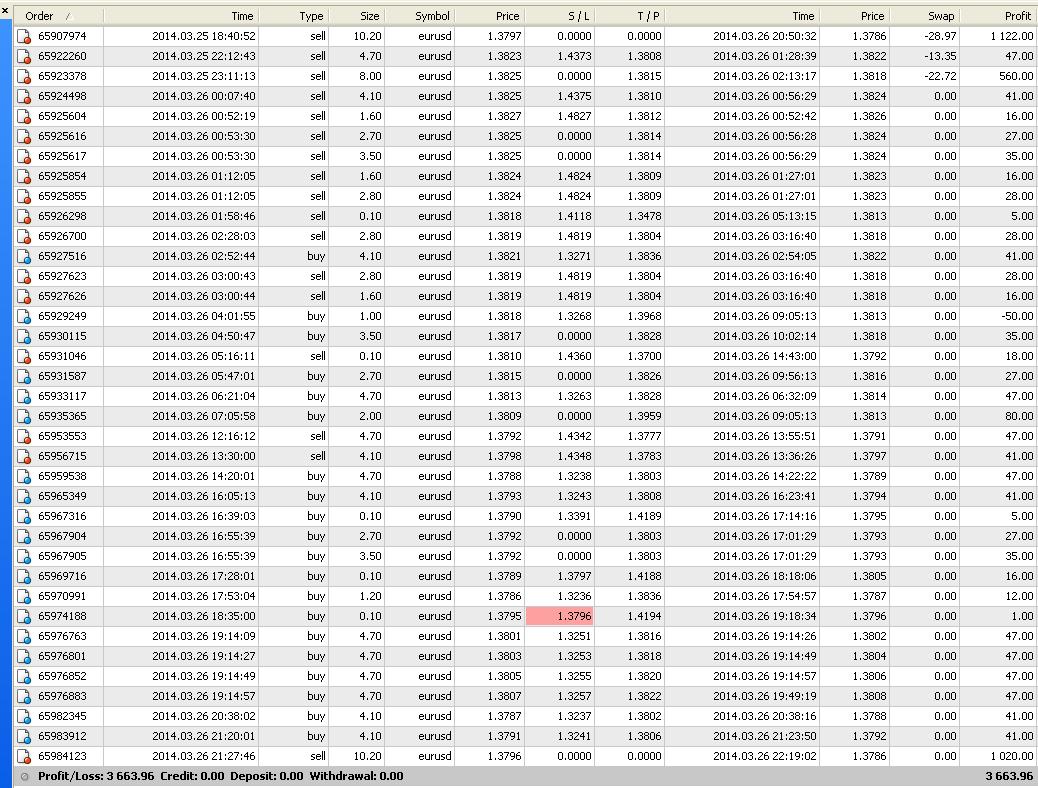Viewport: 1038px width, 788px height.
Task: Sort by the Profit column header
Action: pos(998,16)
